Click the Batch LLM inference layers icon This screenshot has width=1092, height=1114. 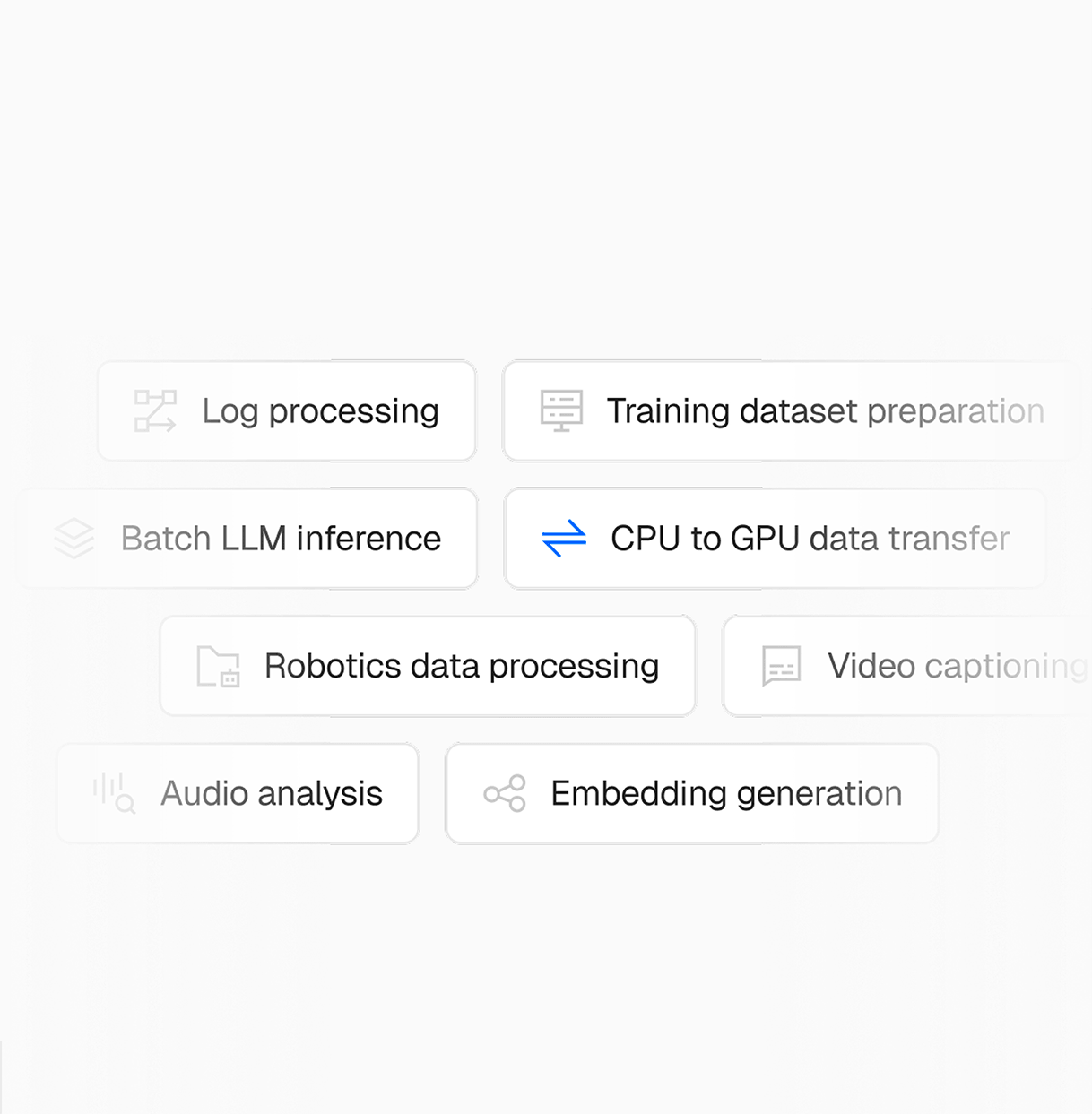click(74, 539)
